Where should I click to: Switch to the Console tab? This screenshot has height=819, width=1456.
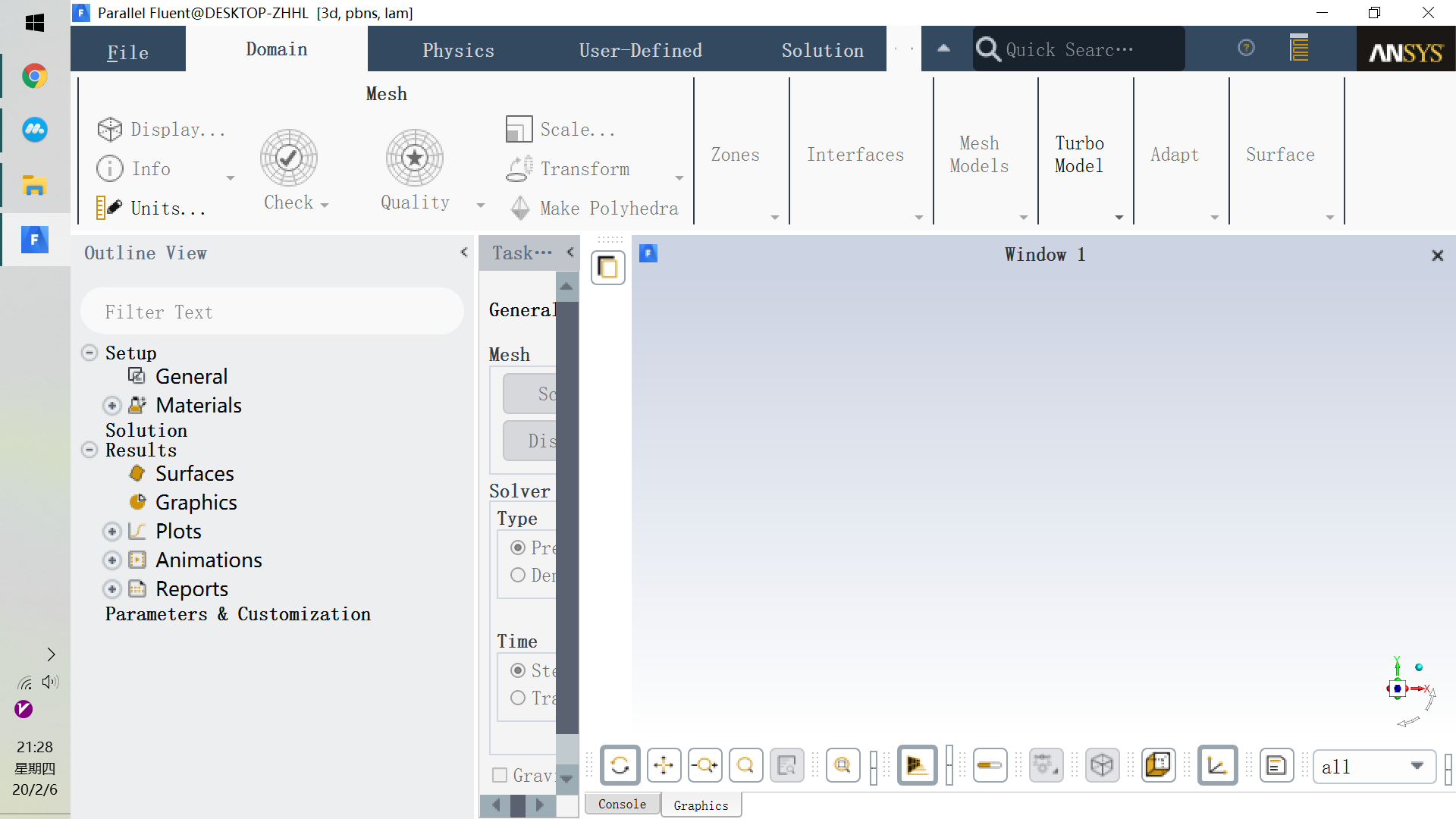[622, 805]
